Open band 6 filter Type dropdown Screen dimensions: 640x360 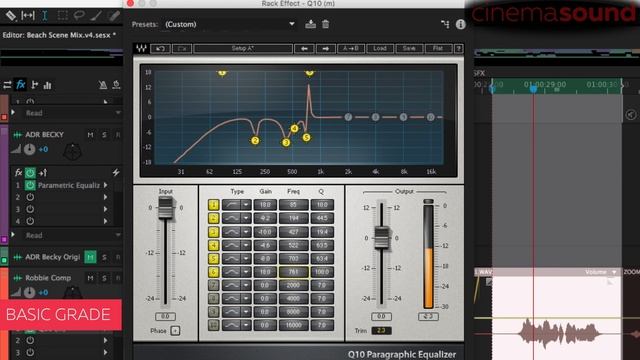click(x=246, y=272)
